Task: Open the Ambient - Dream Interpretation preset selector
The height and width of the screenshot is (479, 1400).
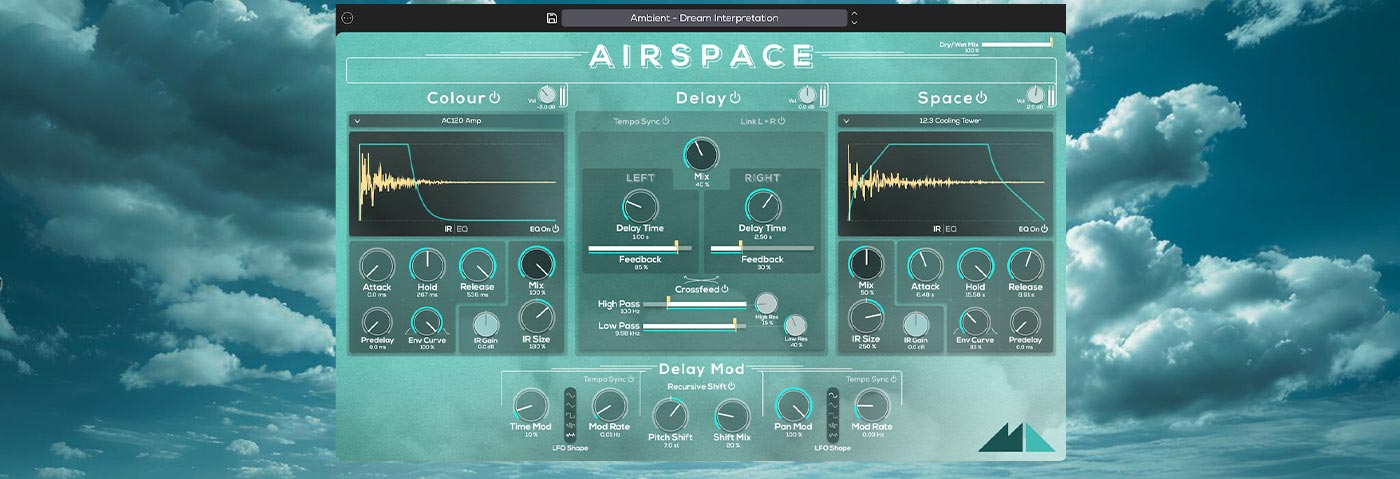Action: 704,18
